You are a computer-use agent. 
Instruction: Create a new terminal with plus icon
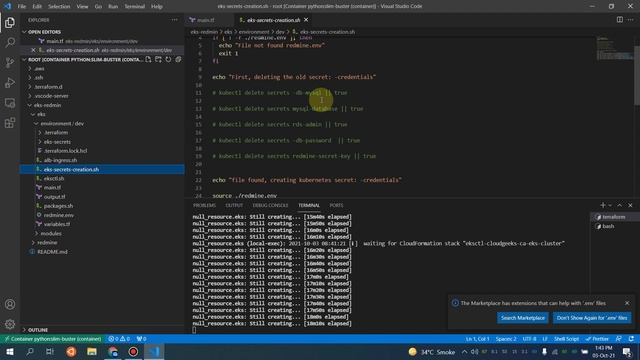602,205
